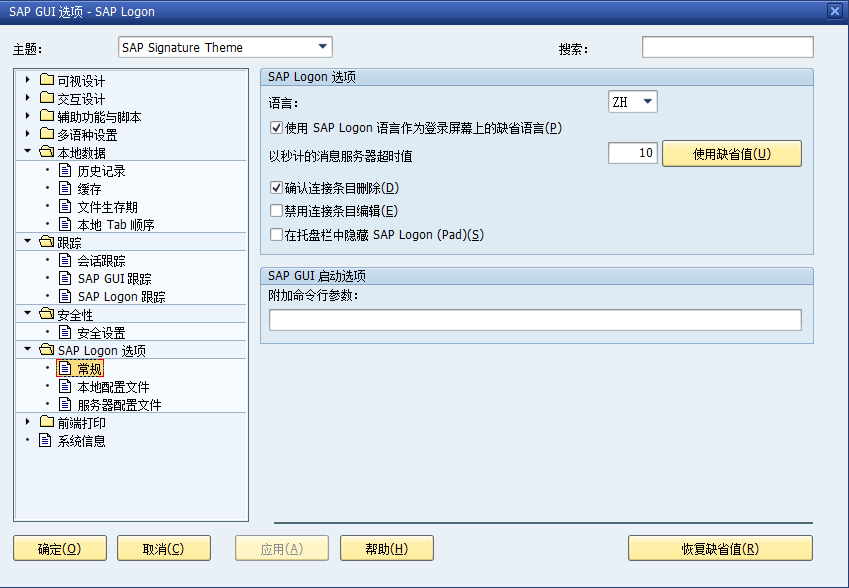The image size is (849, 588).
Task: Click 恢复缺省值(R) button
Action: pos(720,548)
